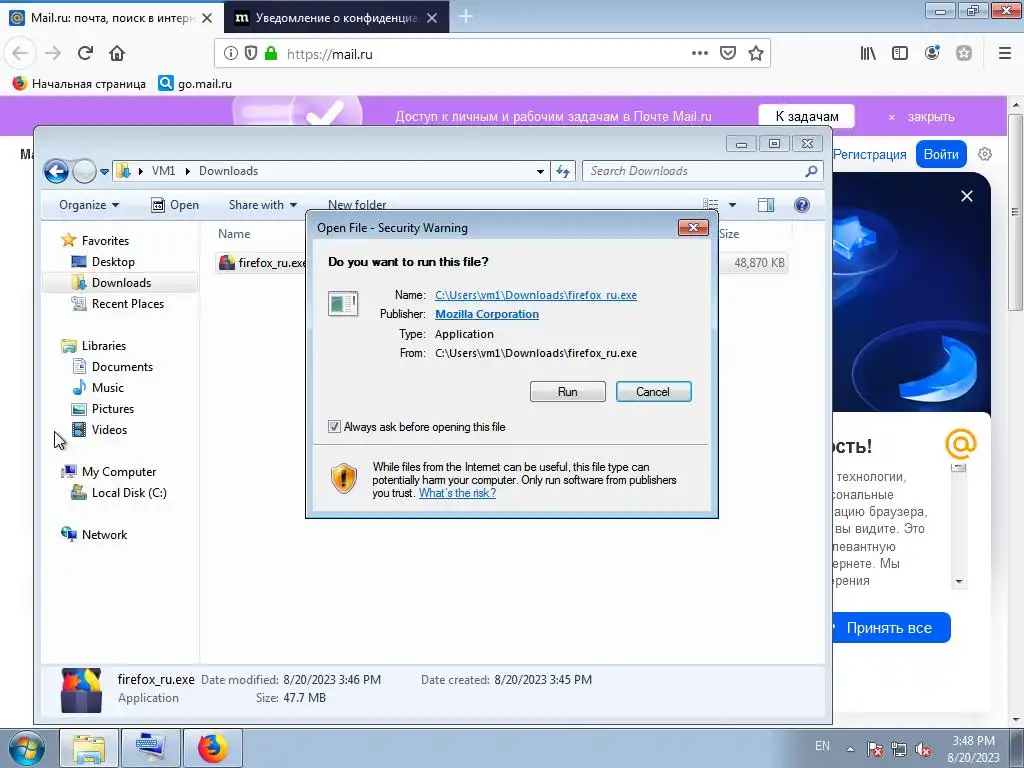
Task: Open Explorer help icon
Action: [802, 205]
